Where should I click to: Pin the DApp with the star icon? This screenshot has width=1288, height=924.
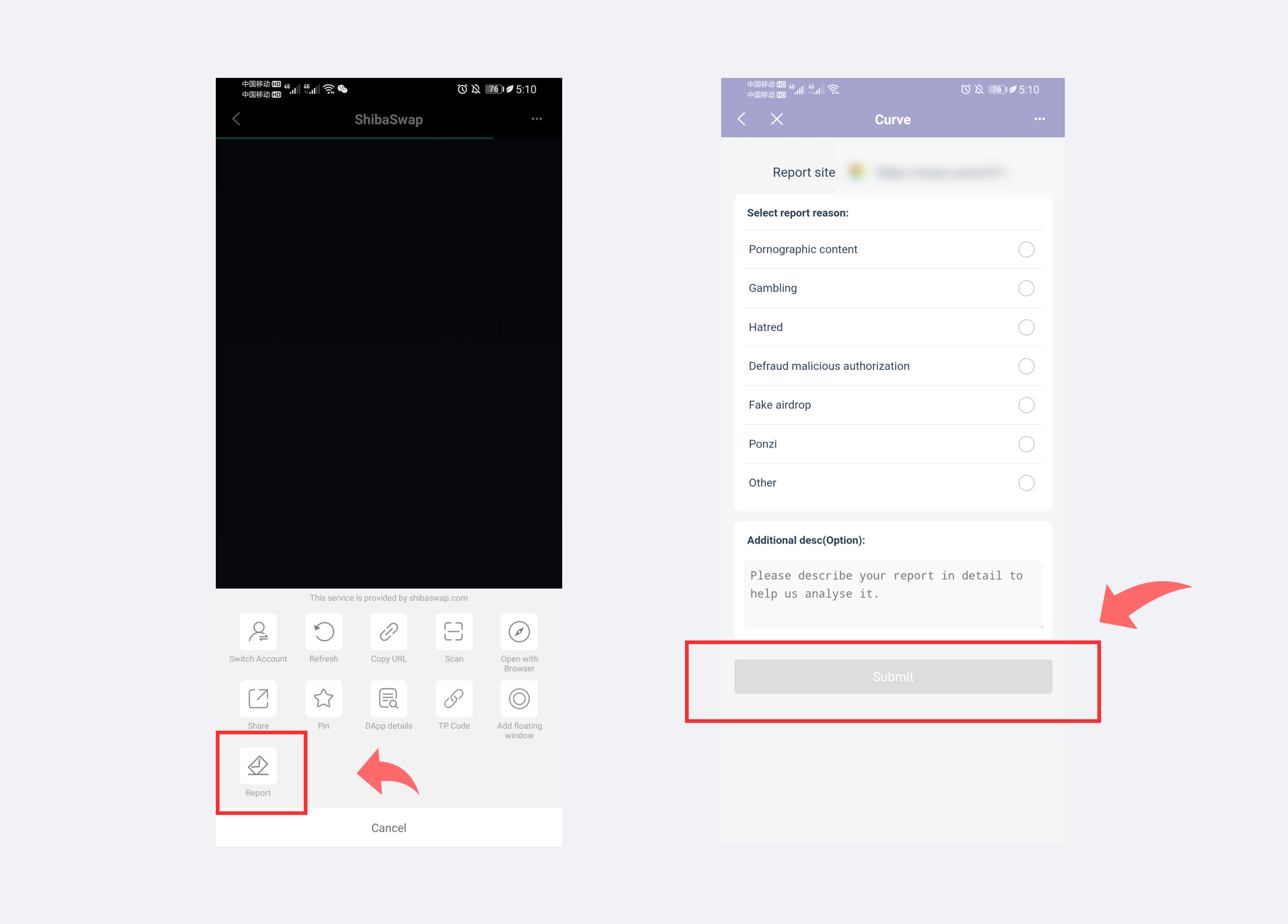coord(323,699)
